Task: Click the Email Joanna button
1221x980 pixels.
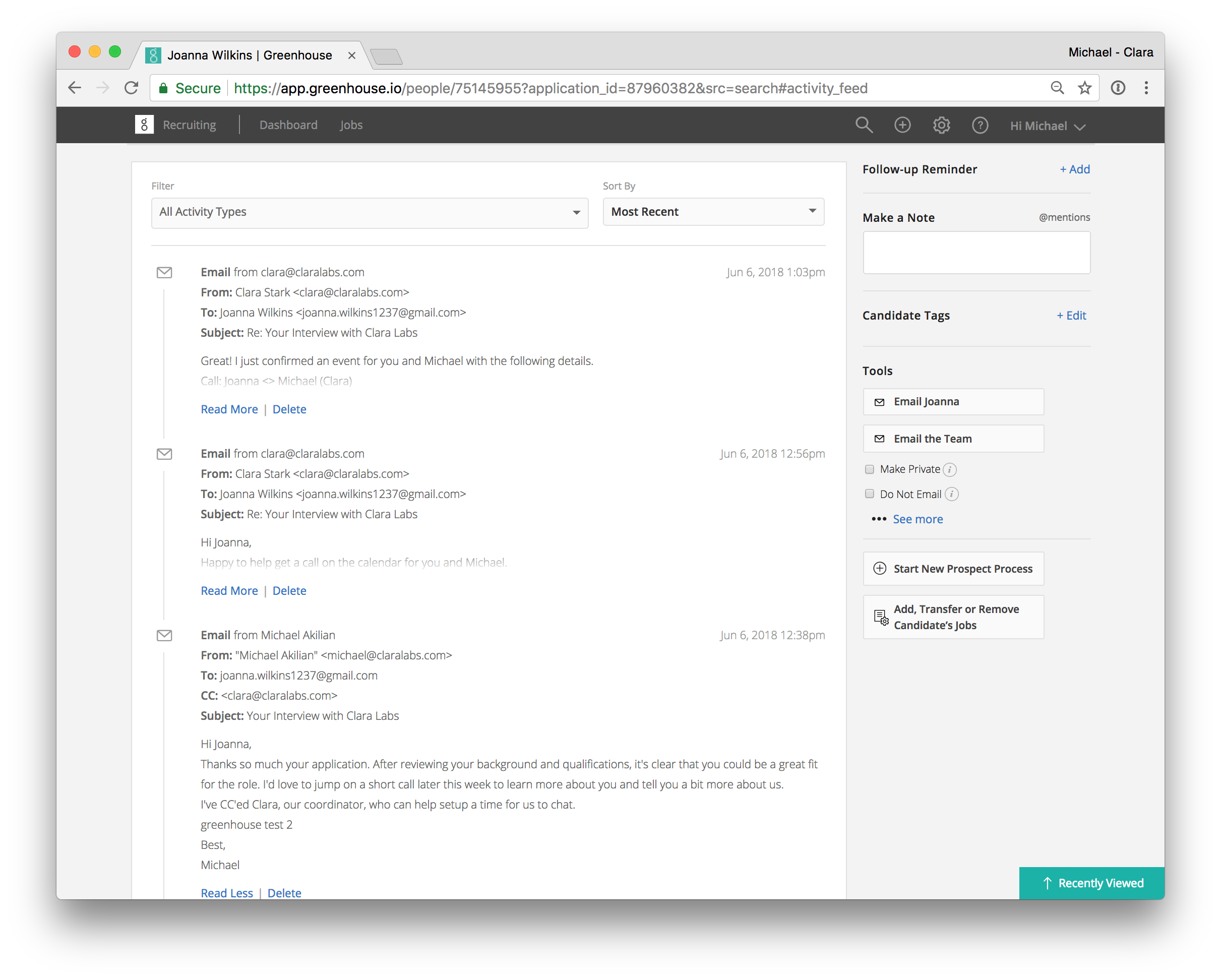Action: 953,402
